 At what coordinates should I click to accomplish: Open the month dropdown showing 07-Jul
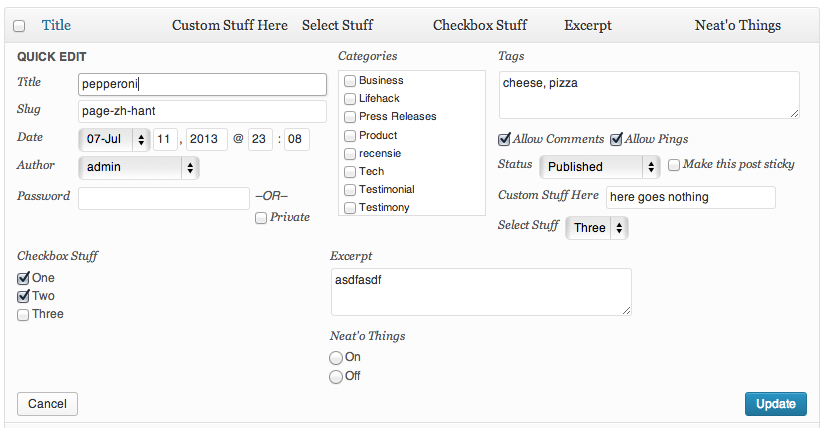[x=114, y=140]
